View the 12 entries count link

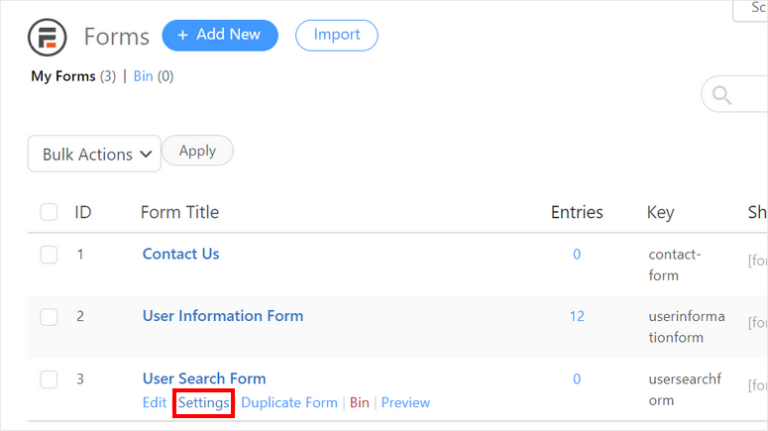(577, 316)
